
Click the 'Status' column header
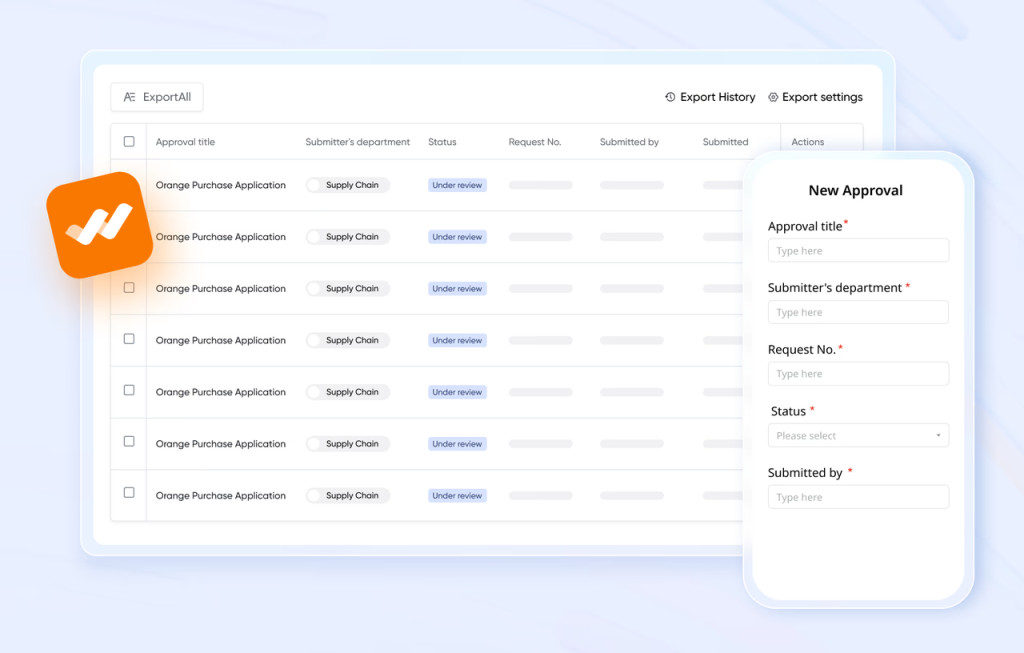(442, 142)
